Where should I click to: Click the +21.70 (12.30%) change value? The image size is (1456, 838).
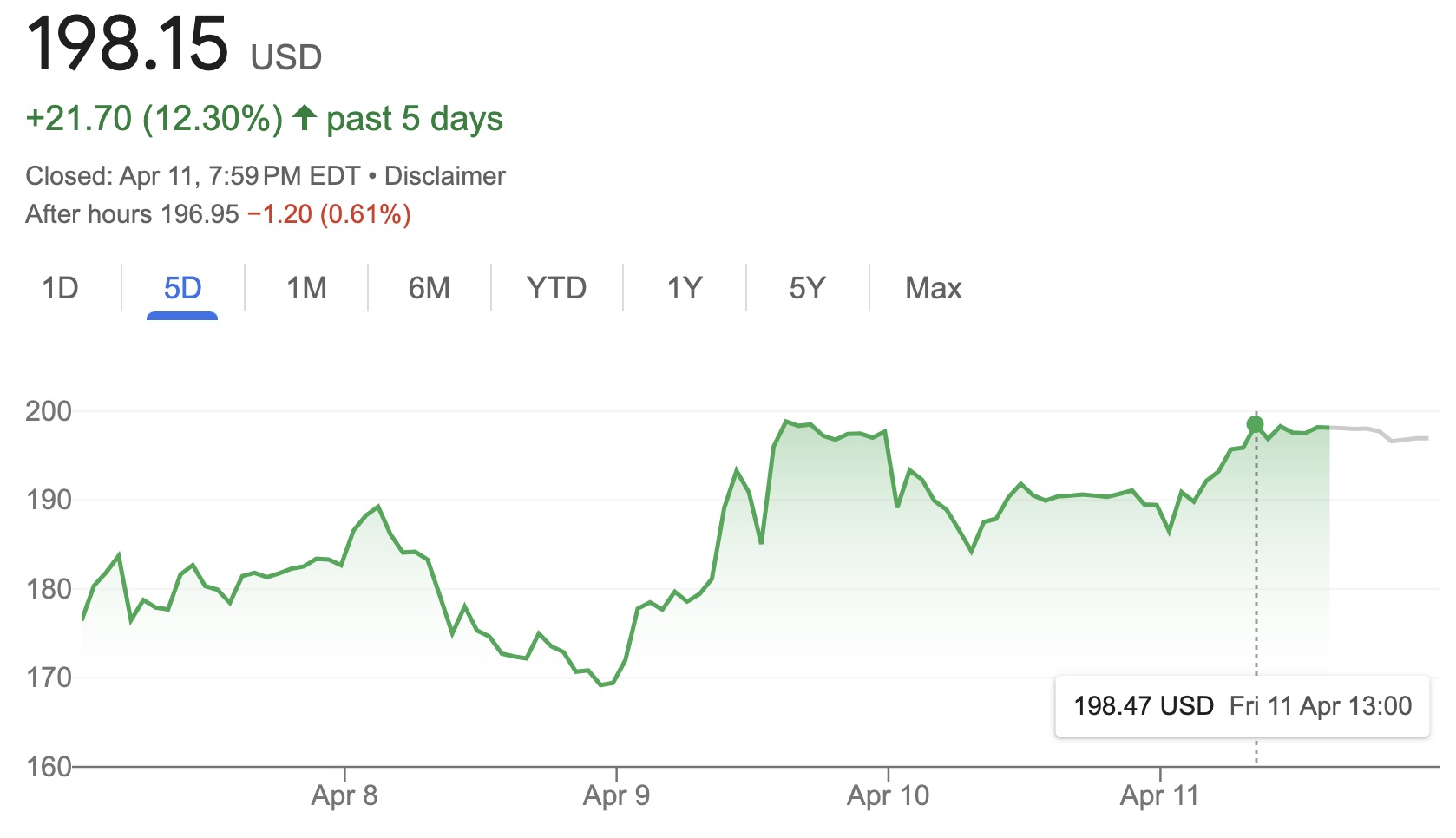tap(154, 119)
